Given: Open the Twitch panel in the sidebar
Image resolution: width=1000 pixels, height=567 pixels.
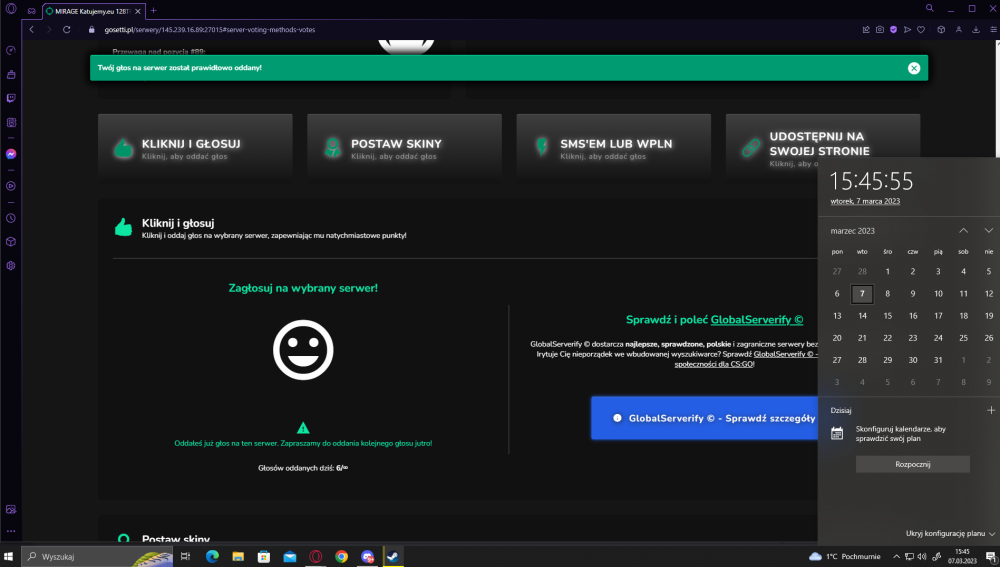Looking at the screenshot, I should click(x=11, y=98).
